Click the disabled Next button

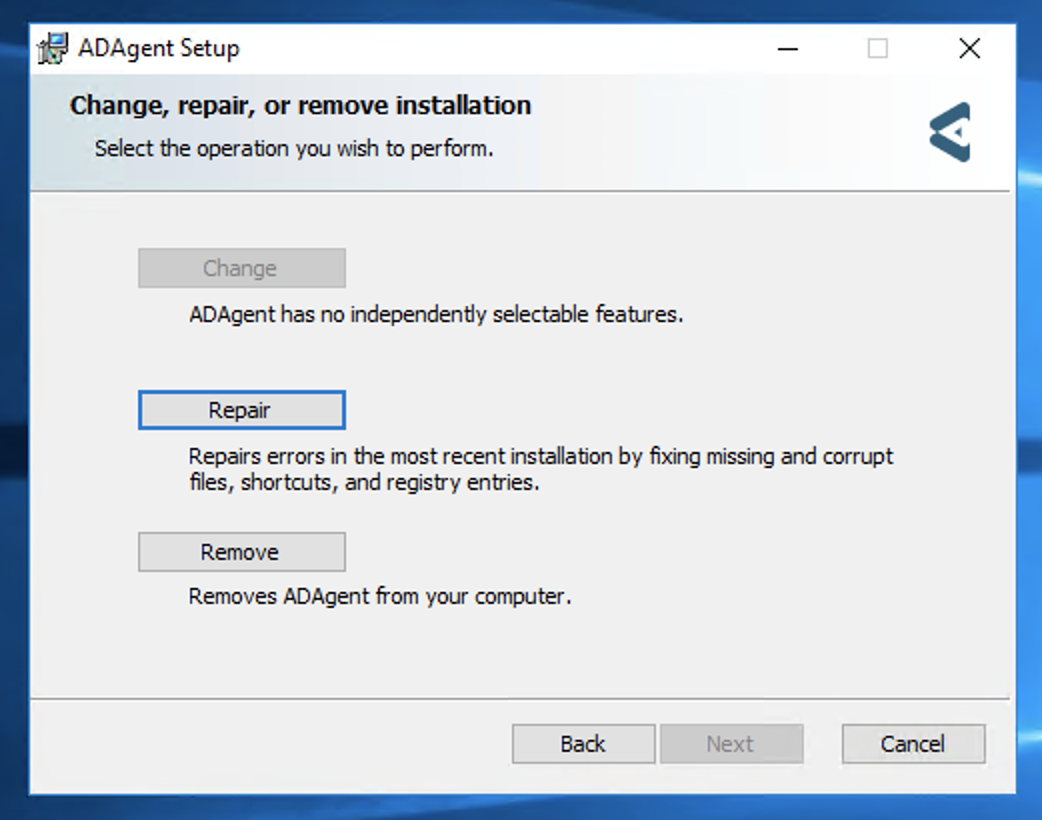(x=732, y=744)
